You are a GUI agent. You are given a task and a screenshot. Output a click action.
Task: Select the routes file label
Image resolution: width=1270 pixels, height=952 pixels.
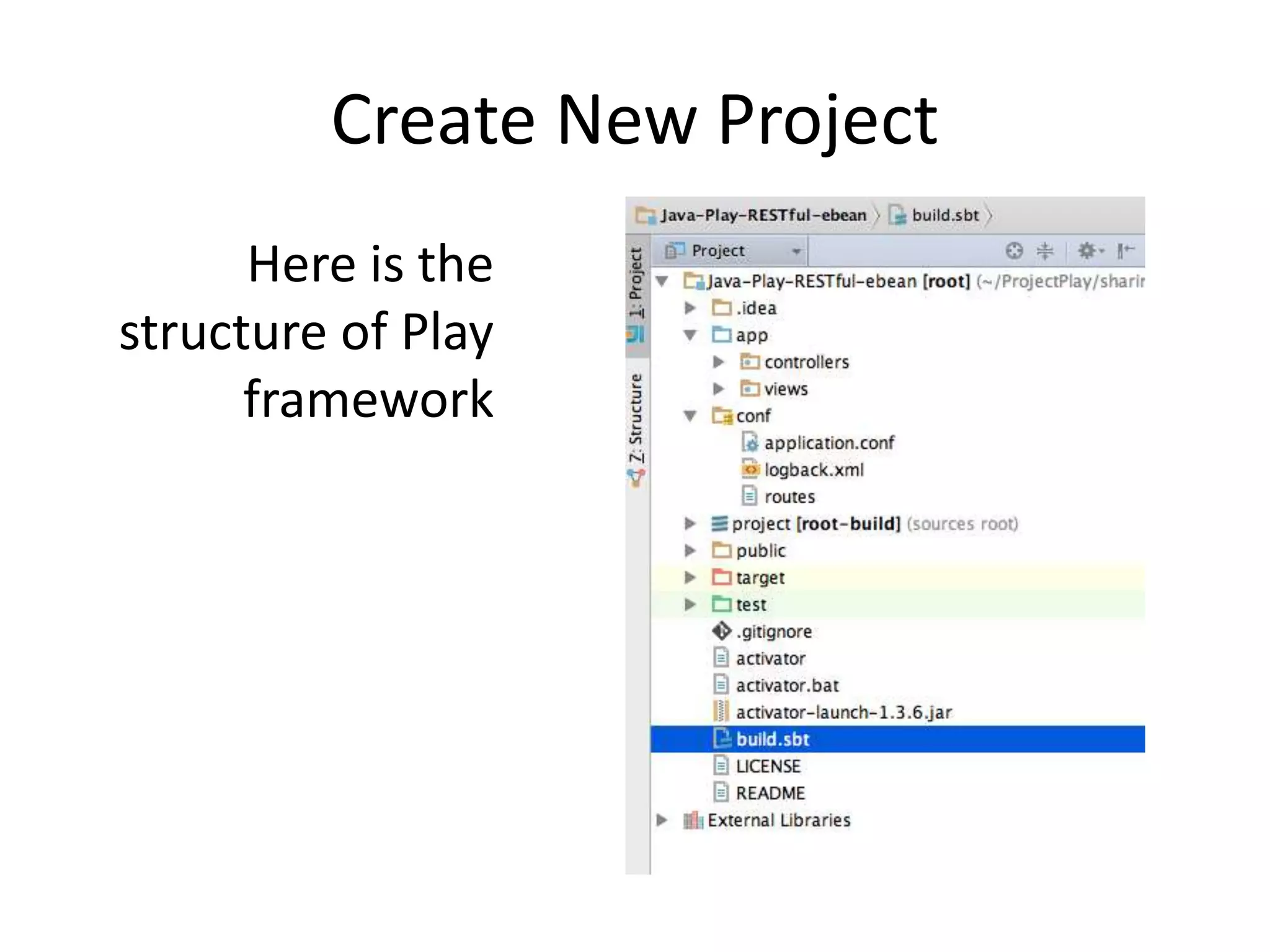point(789,497)
